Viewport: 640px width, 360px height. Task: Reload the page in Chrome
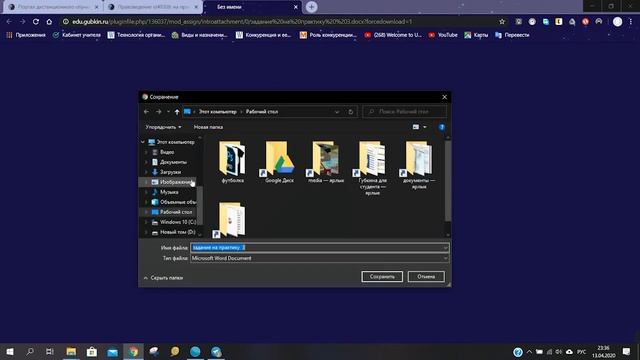36,22
